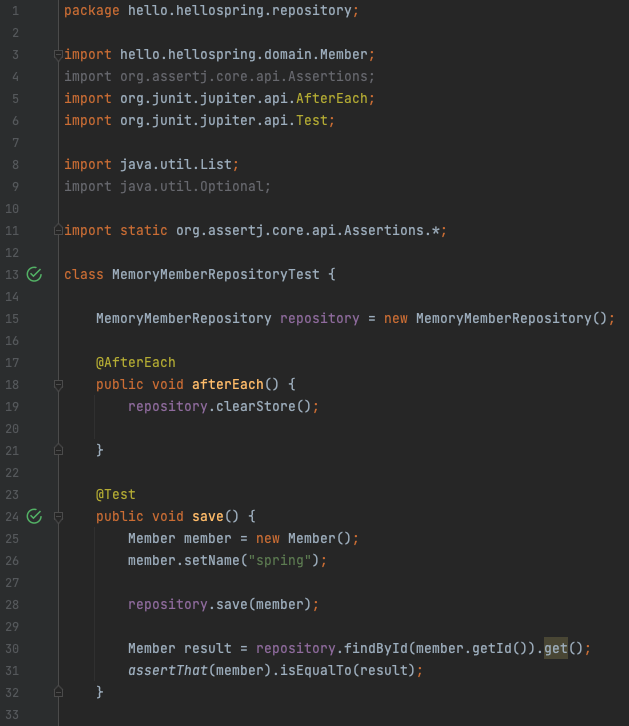Screen dimensions: 629x726
Task: Click the fold end marker on line 11
Action: click(58, 230)
